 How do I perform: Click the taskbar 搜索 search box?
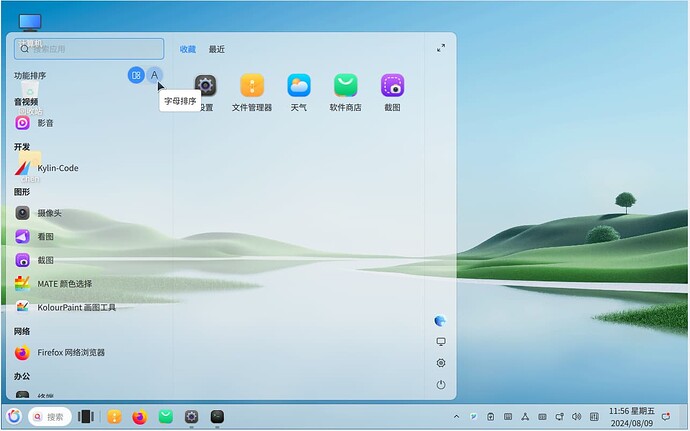pyautogui.click(x=50, y=416)
